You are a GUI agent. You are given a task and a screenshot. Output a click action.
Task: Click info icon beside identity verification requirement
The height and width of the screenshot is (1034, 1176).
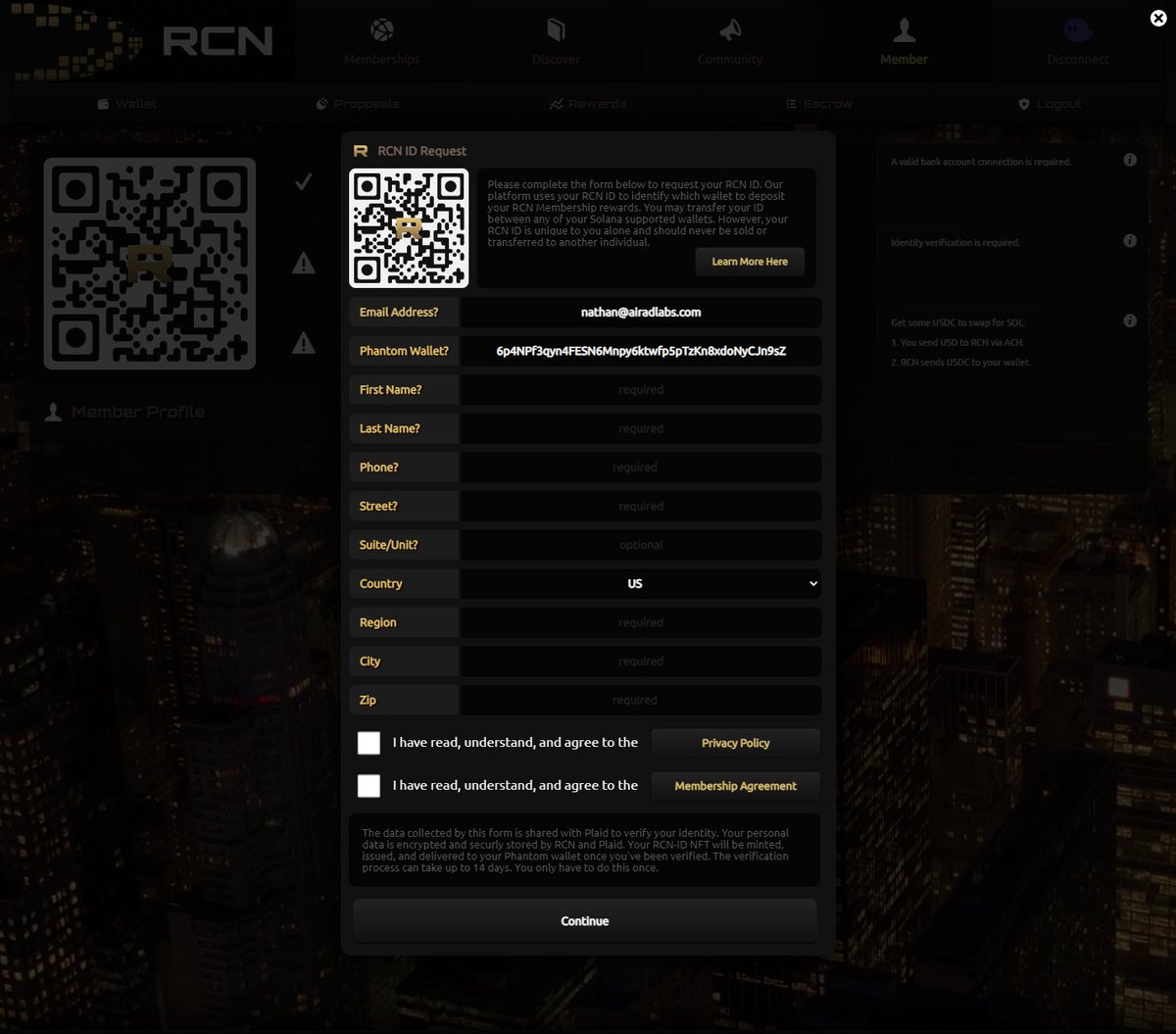coord(1130,240)
